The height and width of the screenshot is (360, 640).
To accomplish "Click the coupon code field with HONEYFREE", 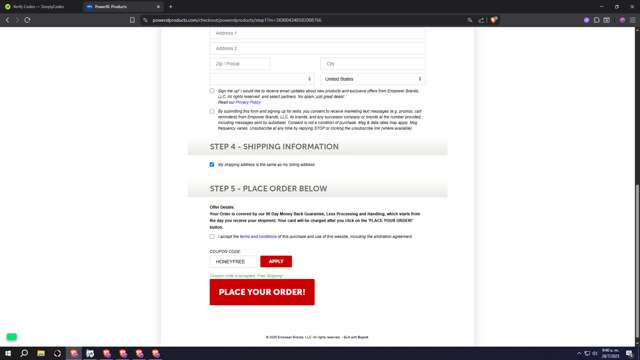I will [x=233, y=261].
